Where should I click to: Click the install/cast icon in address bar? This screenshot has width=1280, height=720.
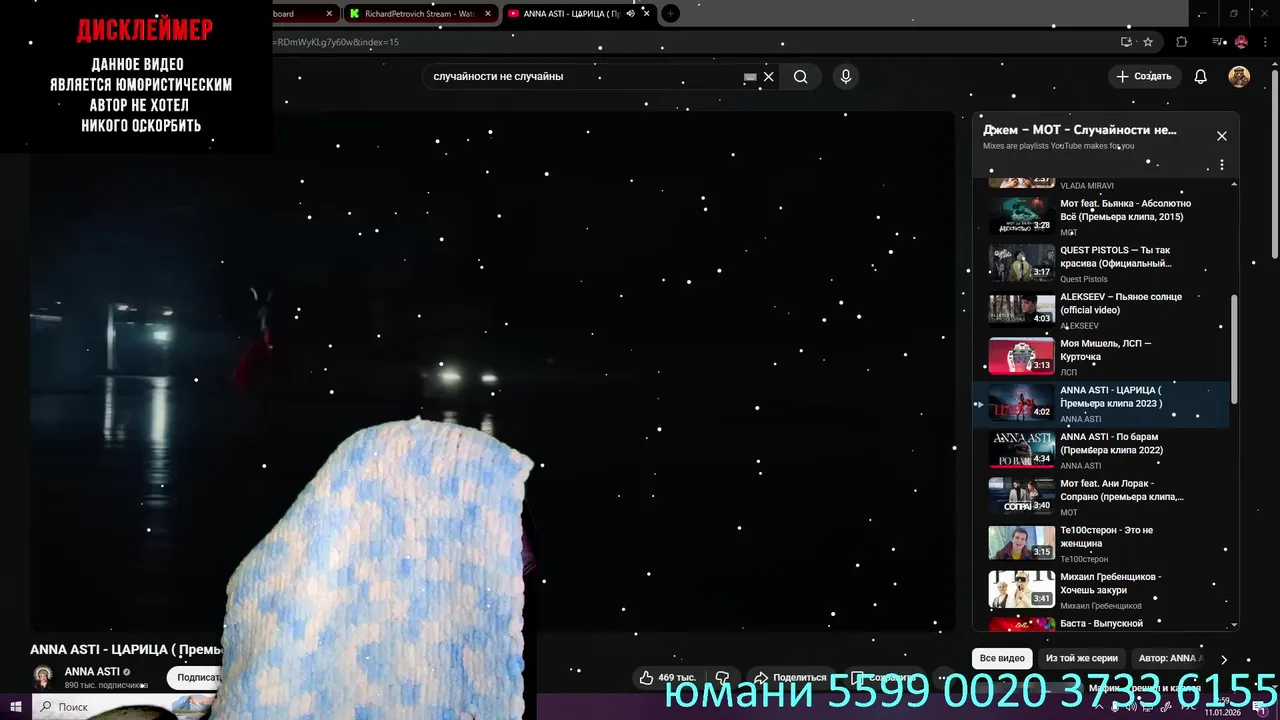(x=1126, y=42)
